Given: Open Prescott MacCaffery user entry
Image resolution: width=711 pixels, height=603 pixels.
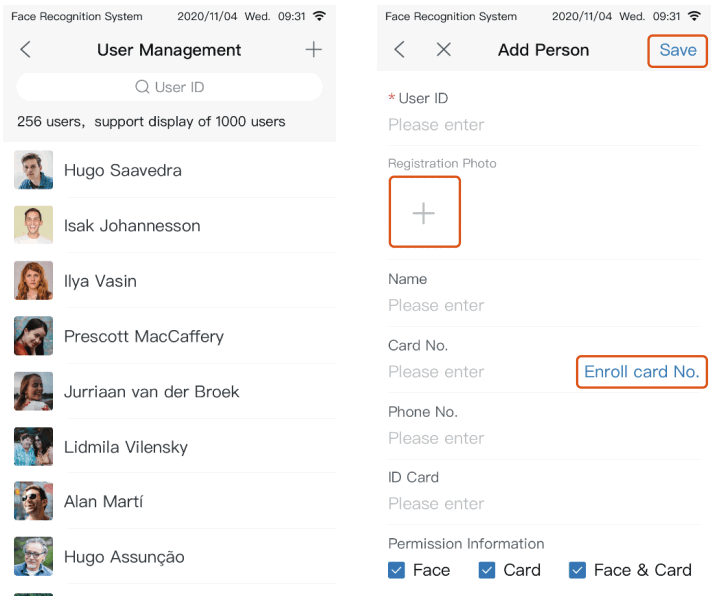Looking at the screenshot, I should point(143,336).
